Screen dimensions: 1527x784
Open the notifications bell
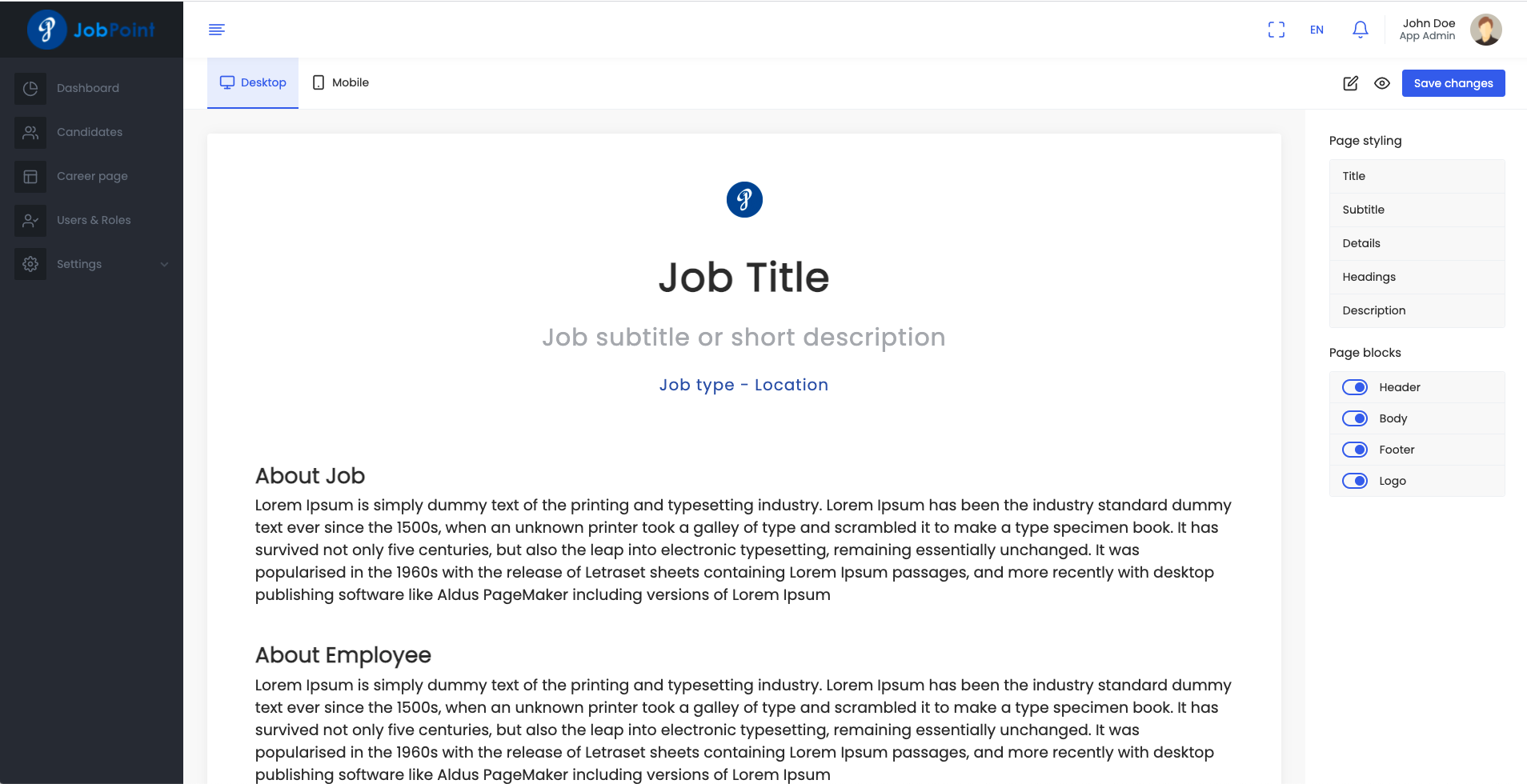pos(1360,30)
